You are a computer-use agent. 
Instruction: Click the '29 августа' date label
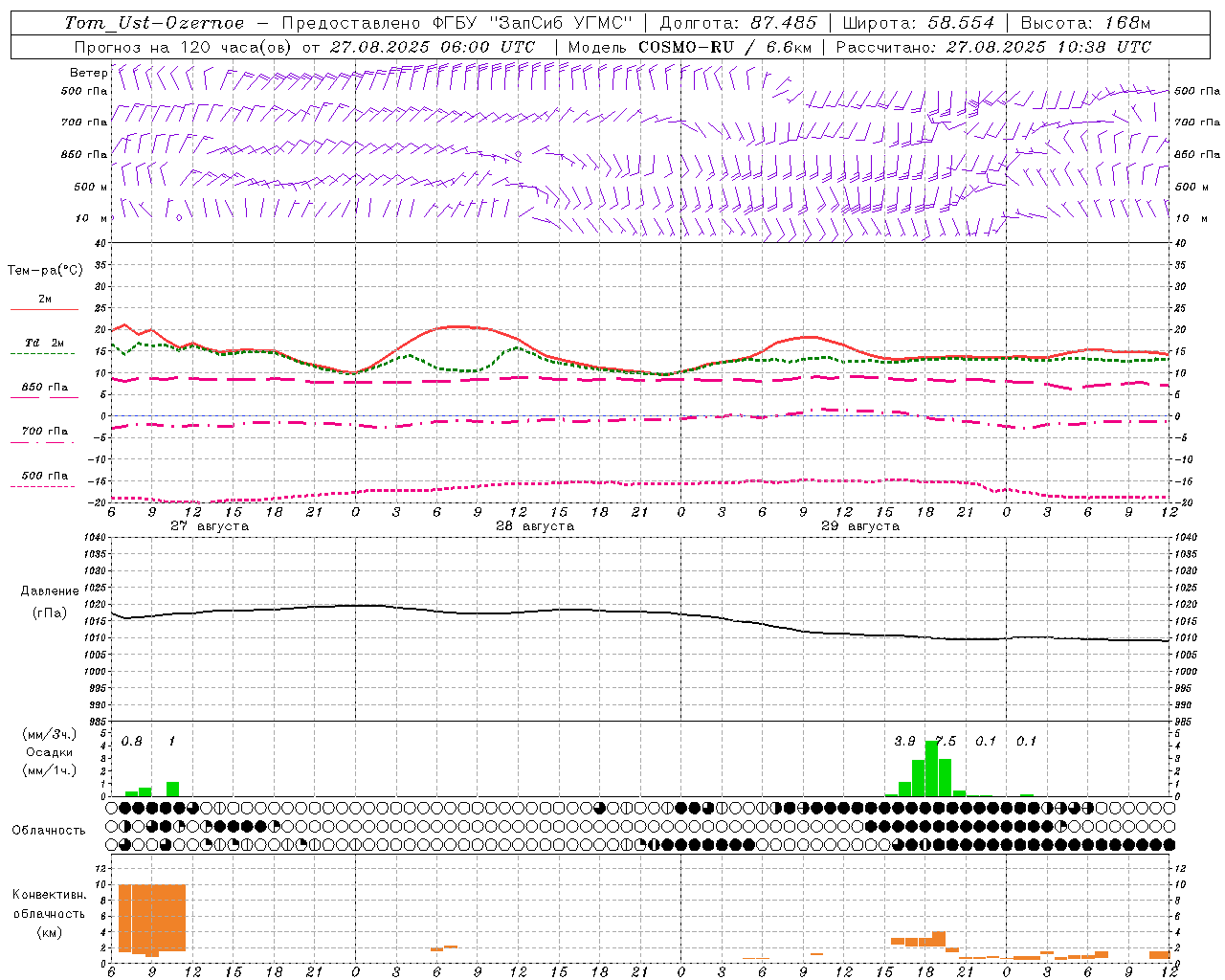point(860,526)
